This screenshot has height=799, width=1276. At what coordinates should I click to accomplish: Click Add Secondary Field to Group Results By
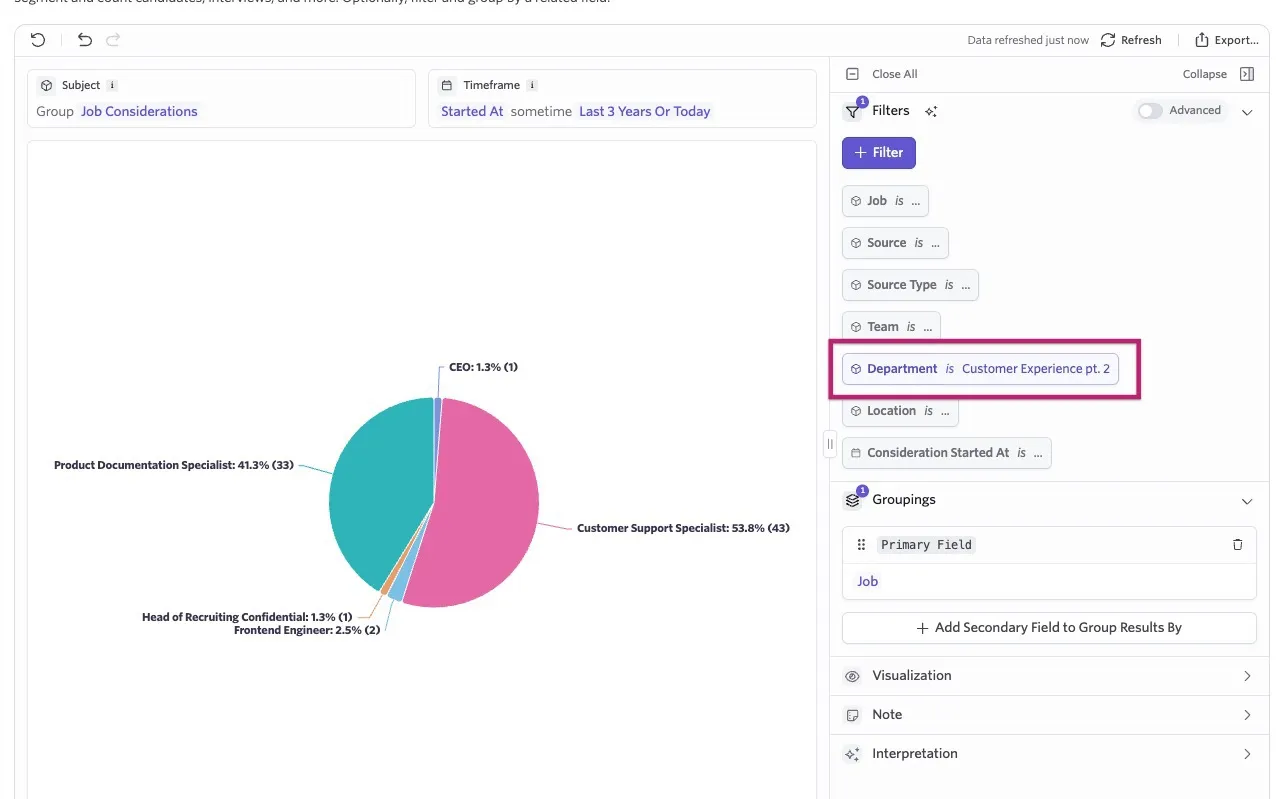tap(1049, 628)
